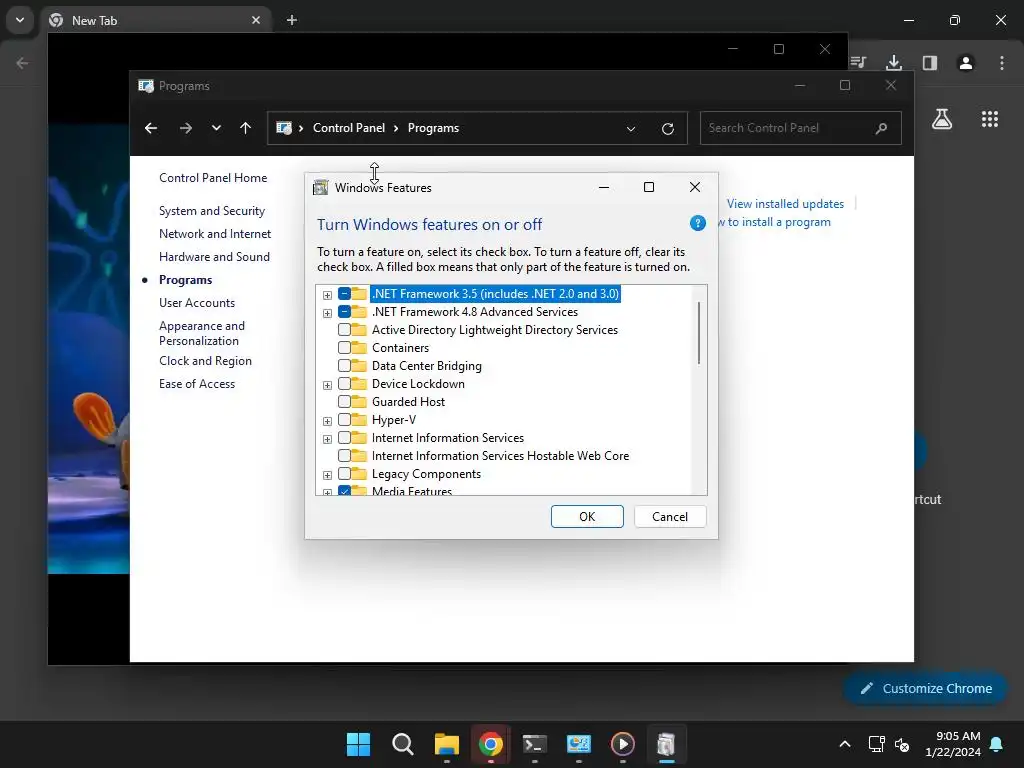Go up one level with the up arrow
This screenshot has width=1024, height=768.
point(246,128)
